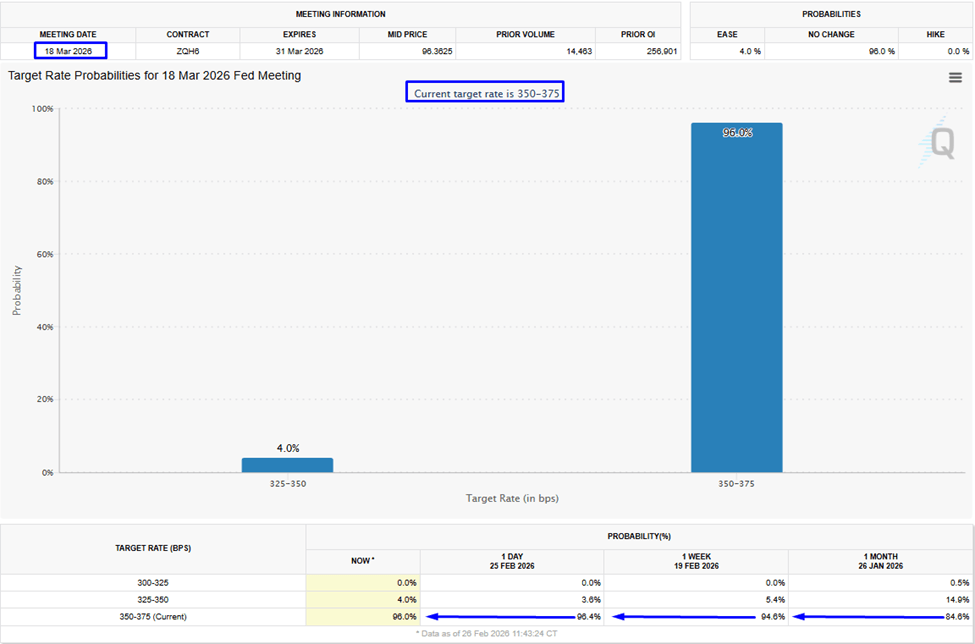Image resolution: width=975 pixels, height=644 pixels.
Task: Click the 'Current target rate is 350-375' label
Action: pyautogui.click(x=485, y=92)
